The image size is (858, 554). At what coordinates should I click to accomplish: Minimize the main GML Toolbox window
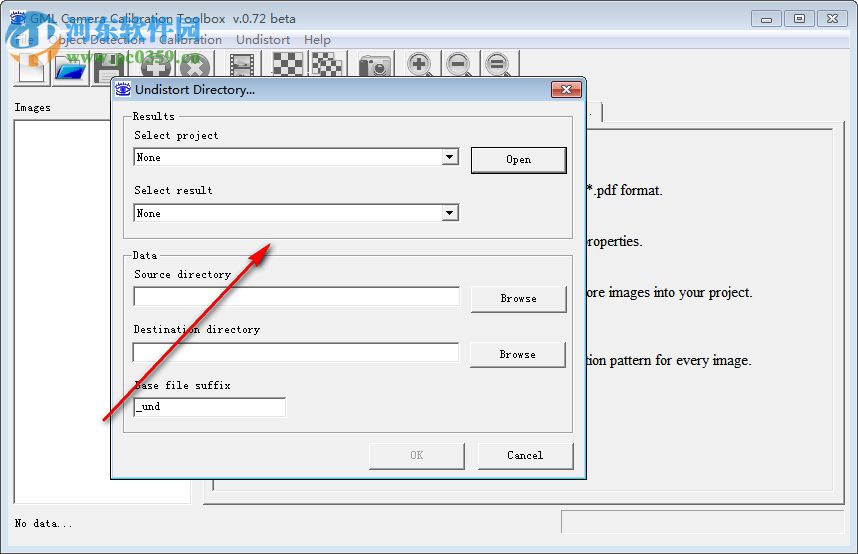[x=767, y=19]
